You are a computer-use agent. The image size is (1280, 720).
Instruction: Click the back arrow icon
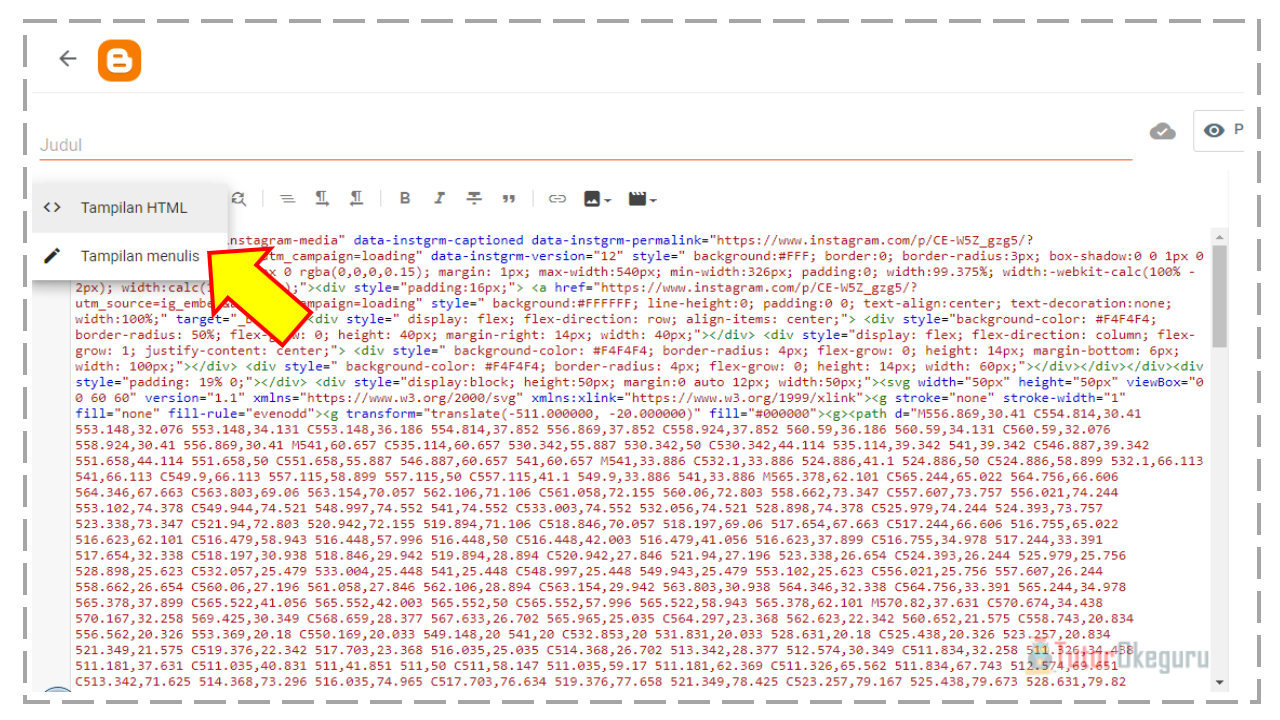click(66, 58)
